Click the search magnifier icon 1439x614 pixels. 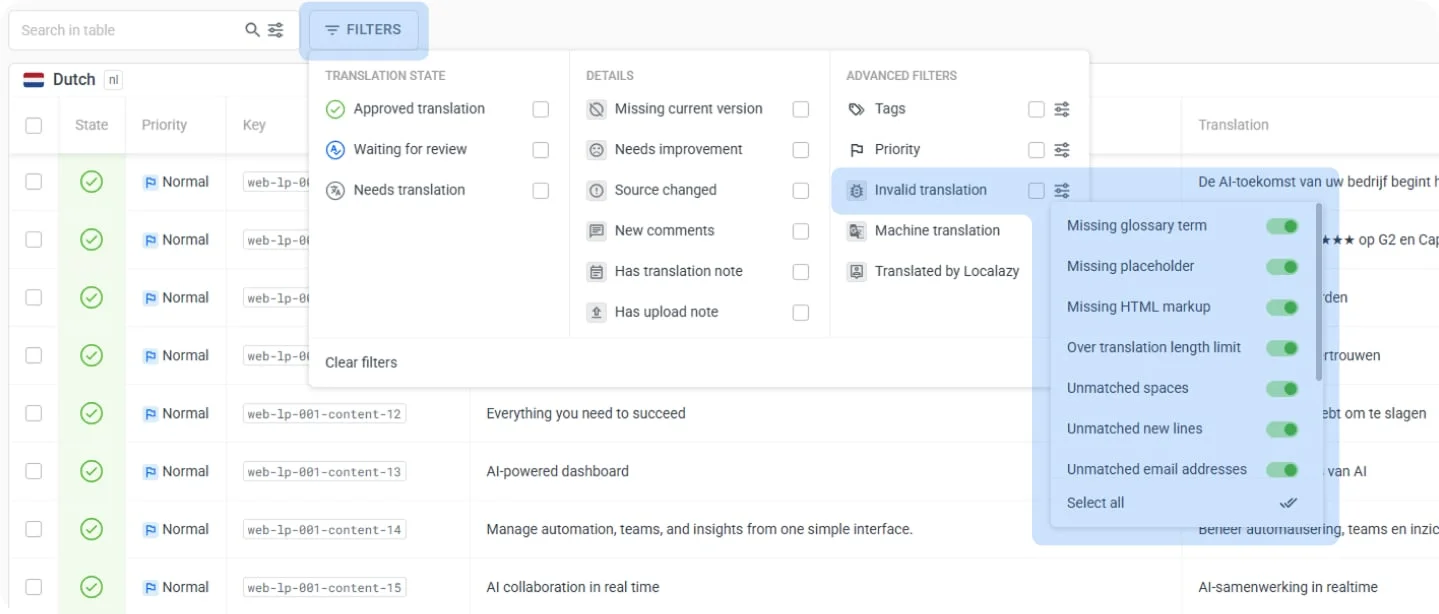253,30
